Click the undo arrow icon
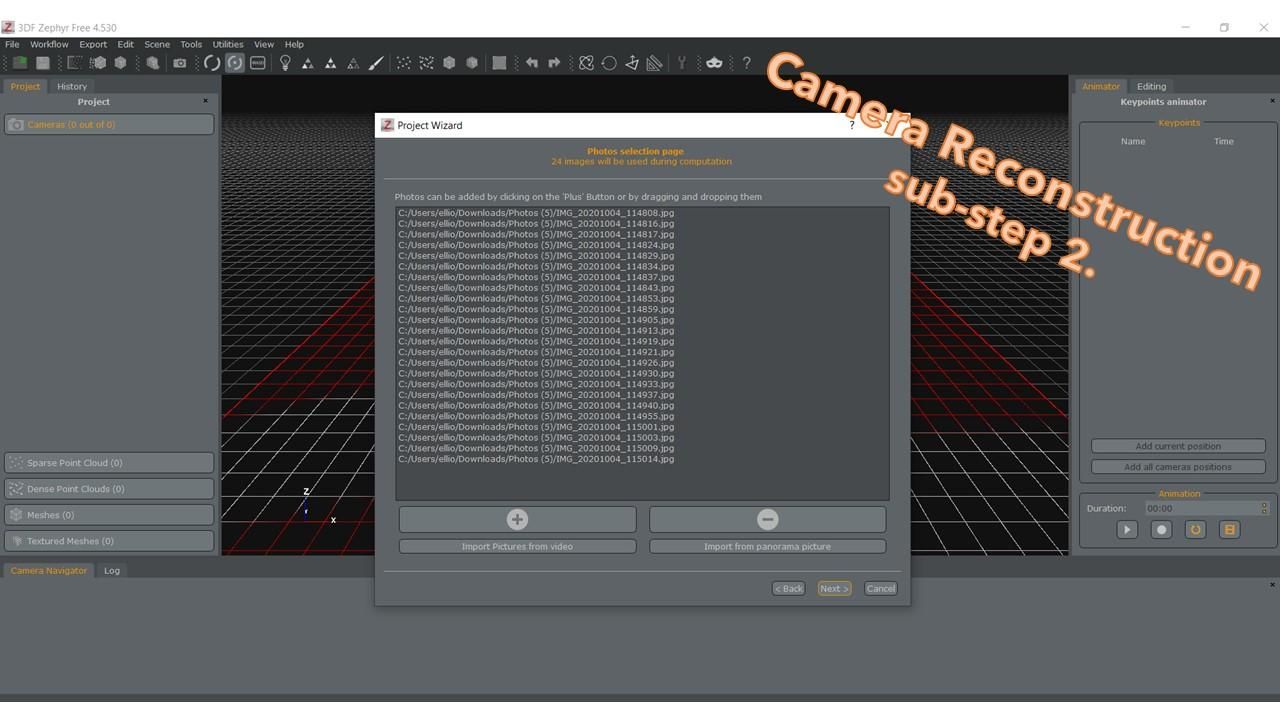Image resolution: width=1280 pixels, height=720 pixels. (531, 62)
